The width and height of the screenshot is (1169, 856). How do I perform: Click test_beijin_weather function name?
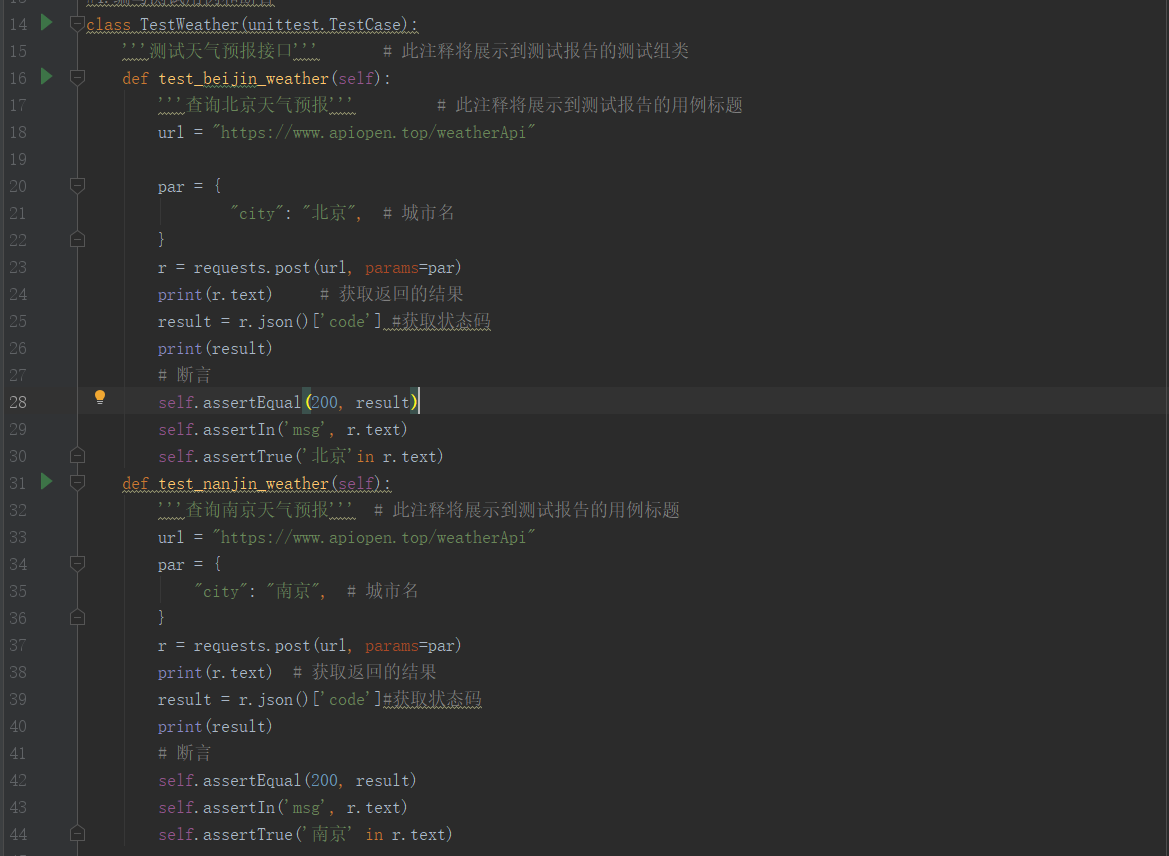pos(243,79)
